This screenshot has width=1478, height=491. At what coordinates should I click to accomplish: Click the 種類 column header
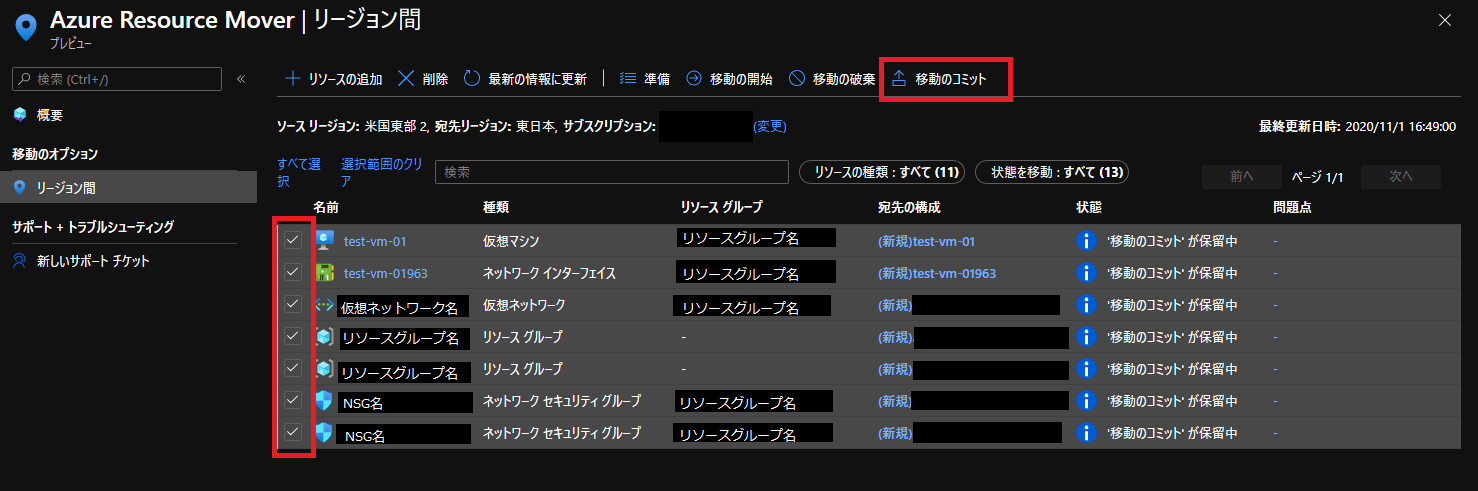[496, 207]
